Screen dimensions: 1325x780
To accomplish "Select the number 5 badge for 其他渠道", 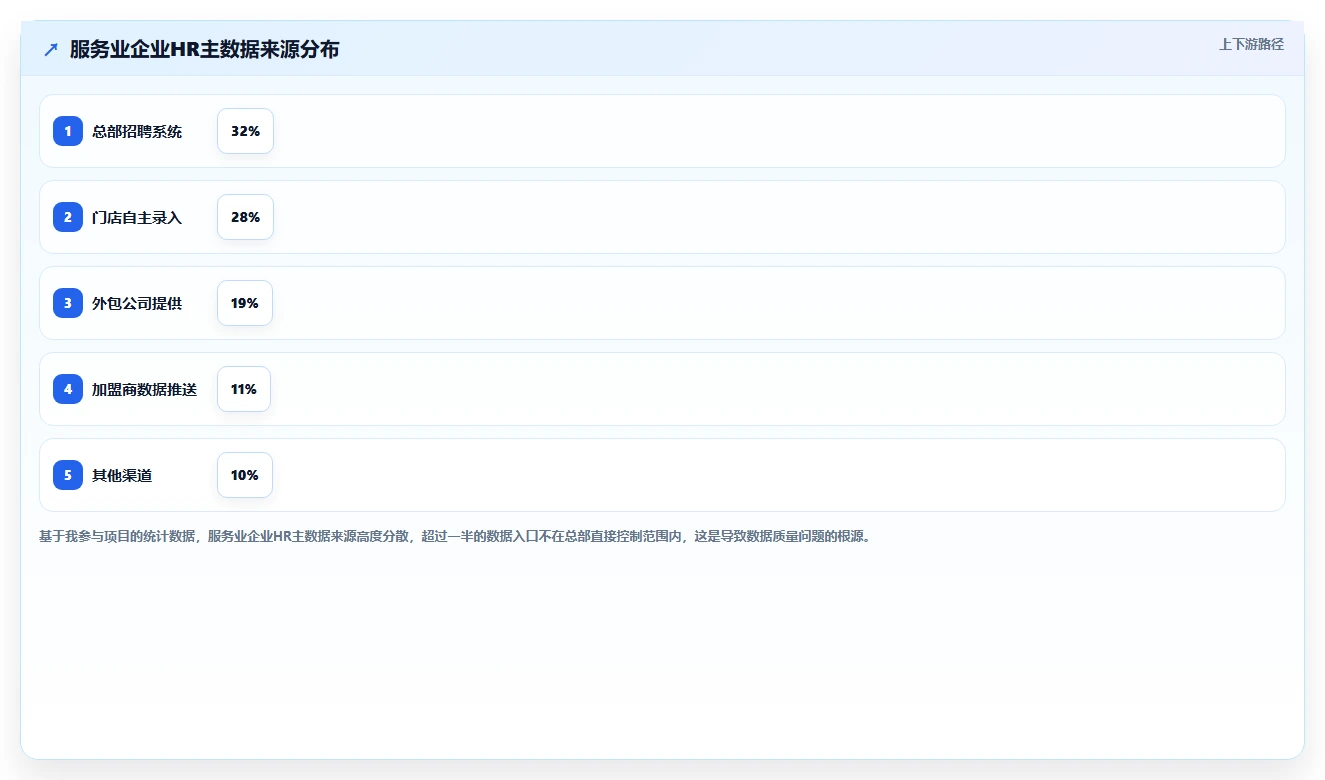I will (x=68, y=475).
